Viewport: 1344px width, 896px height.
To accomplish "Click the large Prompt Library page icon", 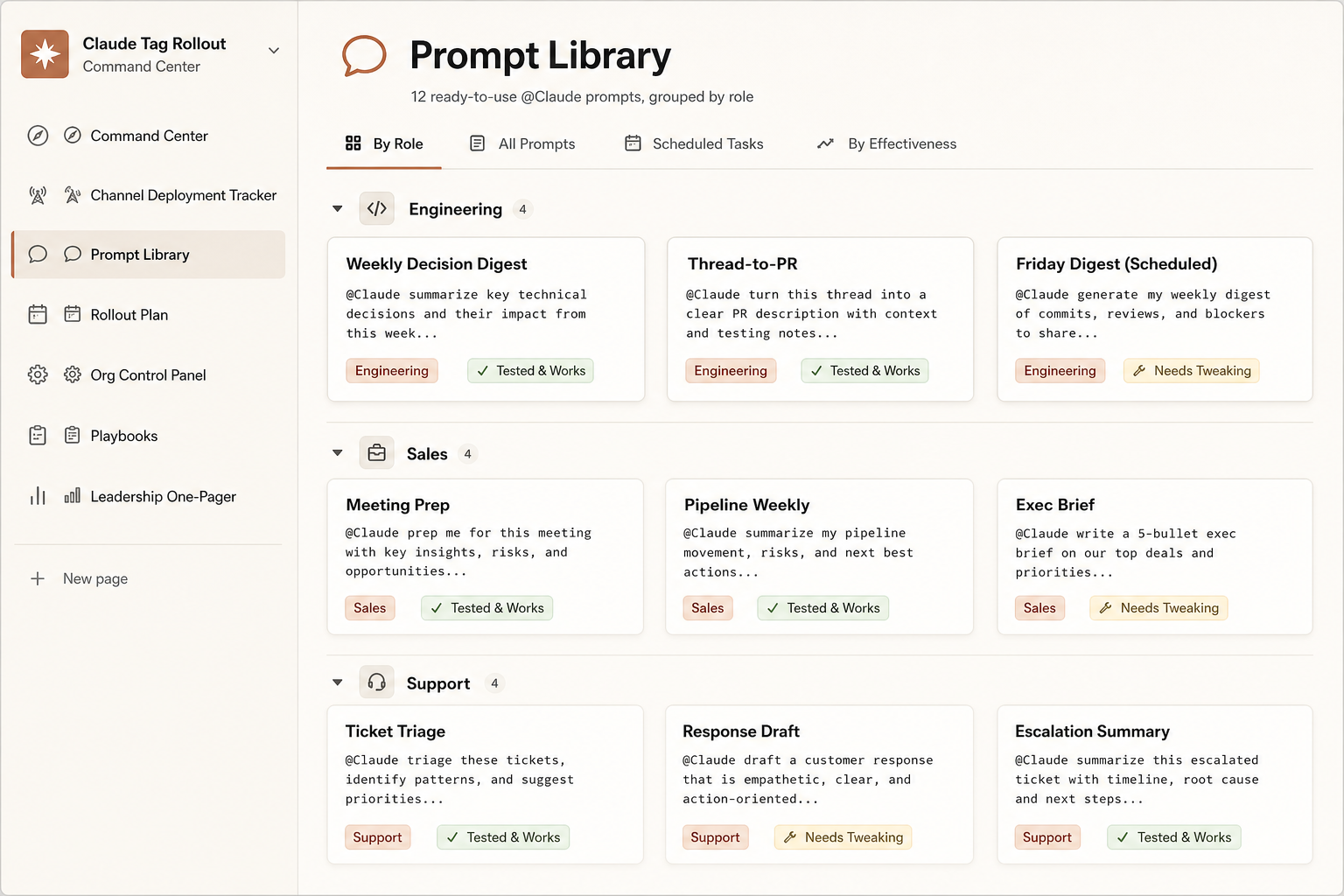I will pos(364,56).
